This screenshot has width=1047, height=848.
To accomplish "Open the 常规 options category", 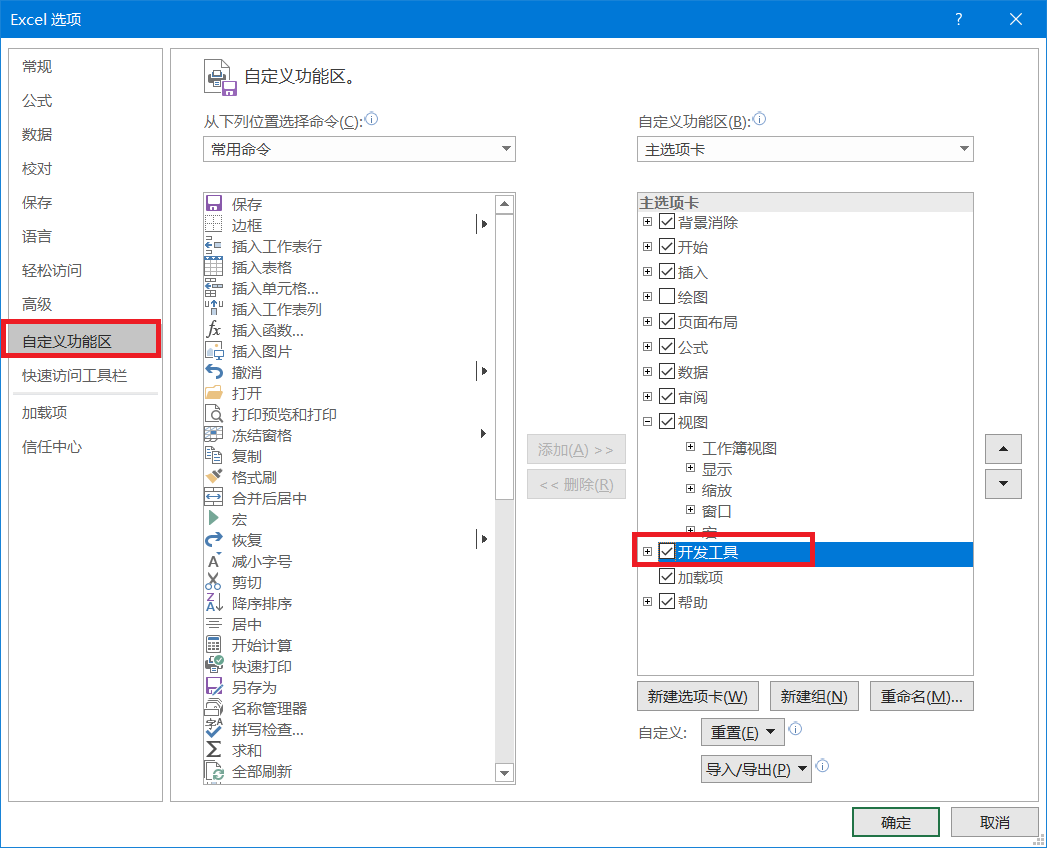I will pos(85,67).
